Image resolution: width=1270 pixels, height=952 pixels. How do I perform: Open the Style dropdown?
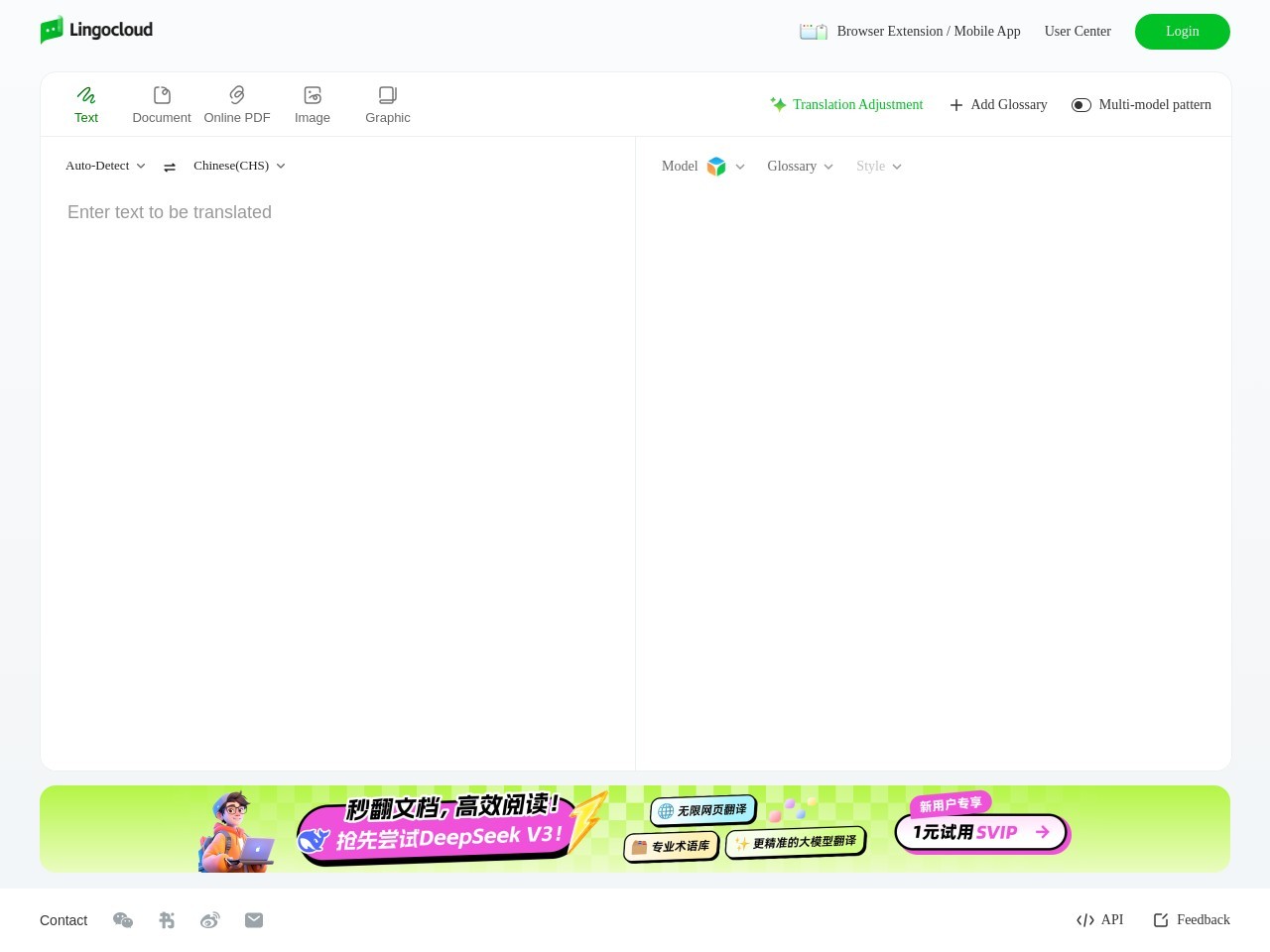pos(878,167)
